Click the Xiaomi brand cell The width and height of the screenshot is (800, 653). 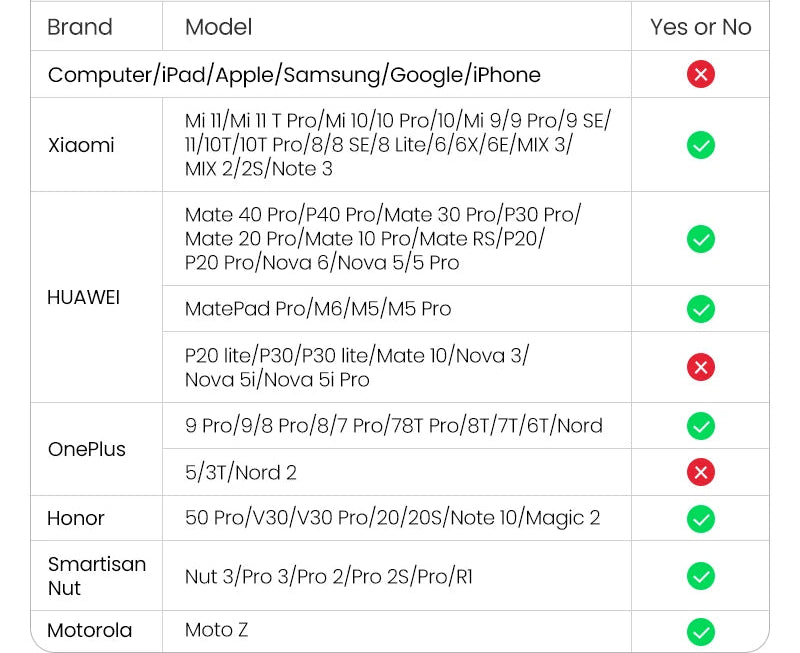[81, 145]
